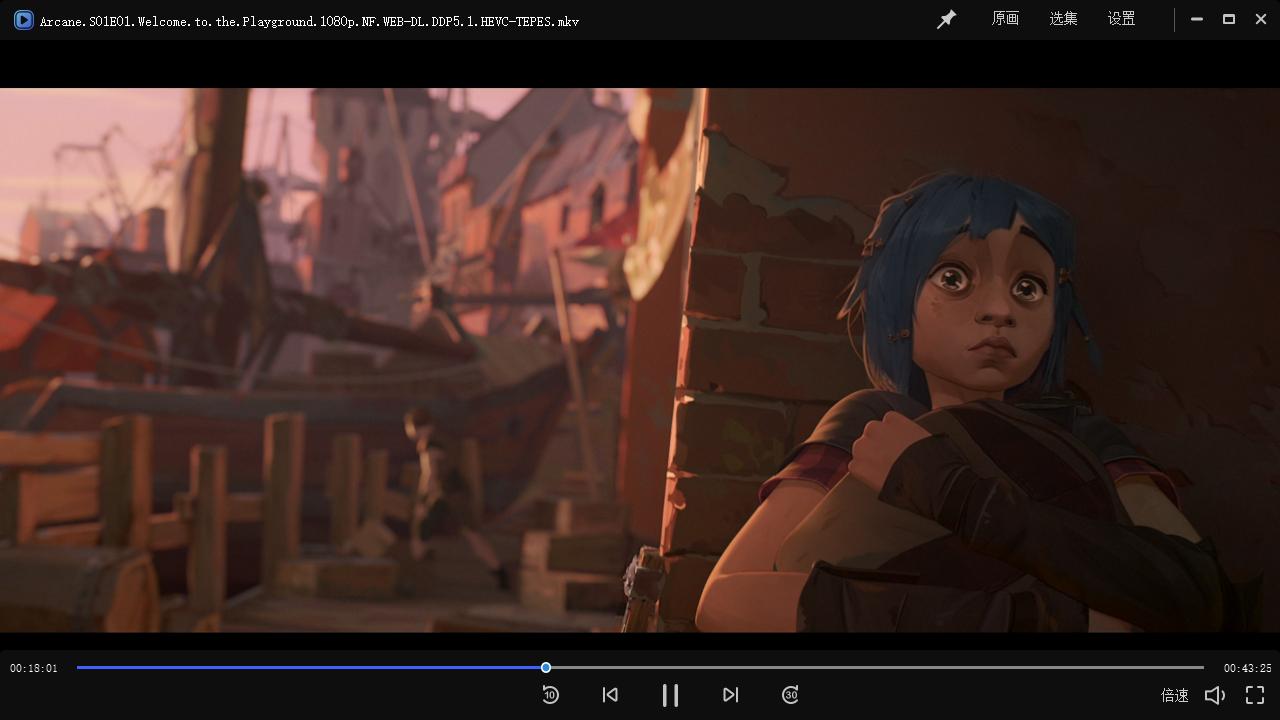The height and width of the screenshot is (720, 1280).
Task: Click the Arcane video file name title
Action: (x=309, y=21)
